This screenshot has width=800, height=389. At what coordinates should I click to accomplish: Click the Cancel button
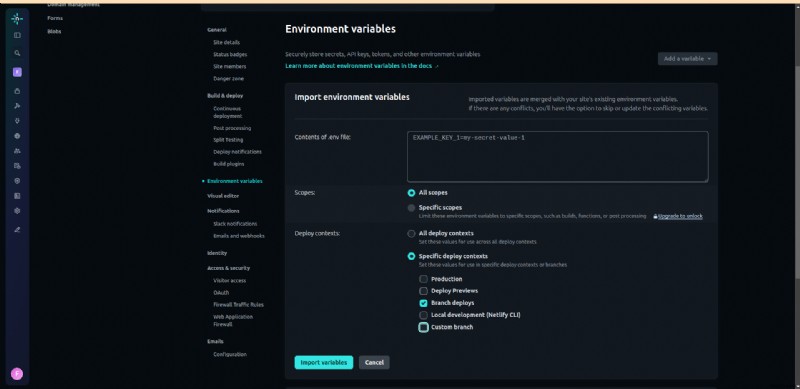click(374, 363)
